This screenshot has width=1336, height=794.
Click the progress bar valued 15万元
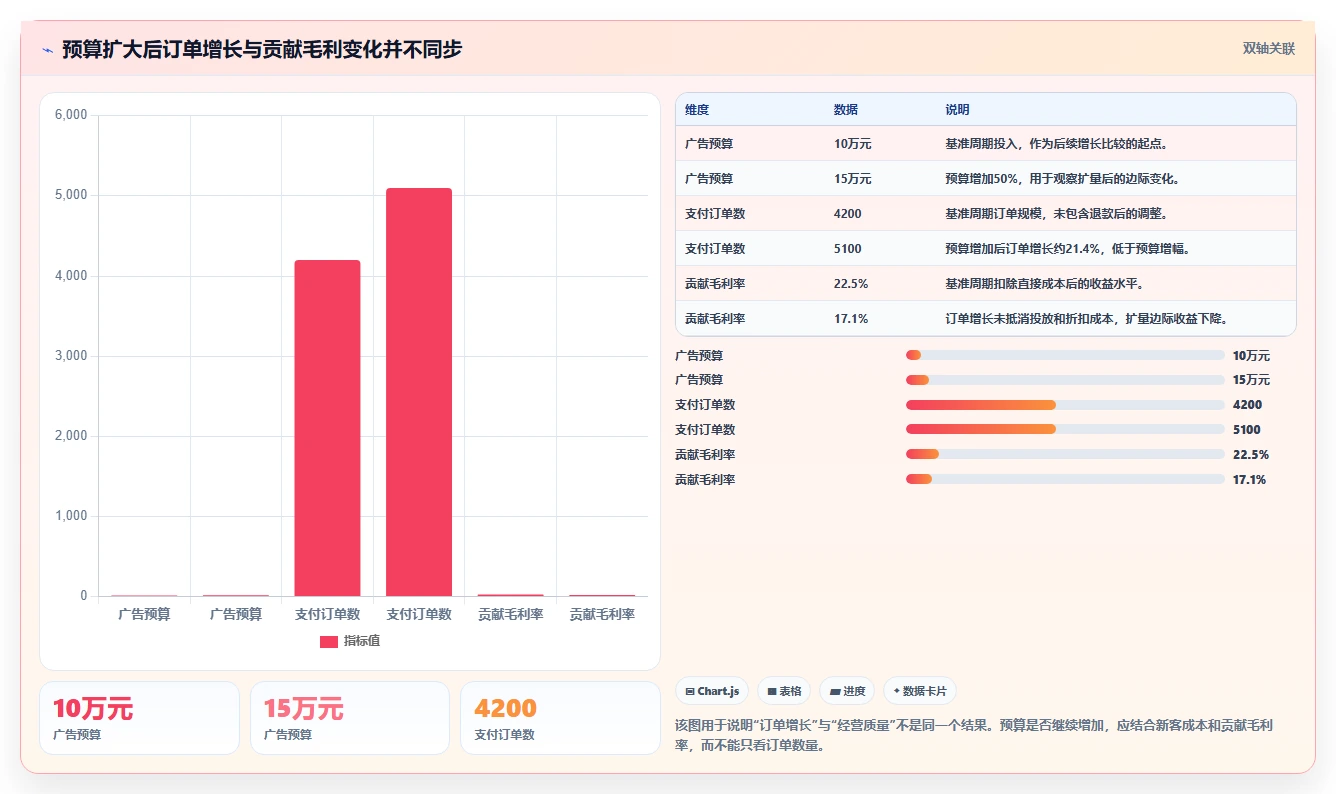pyautogui.click(x=1065, y=380)
